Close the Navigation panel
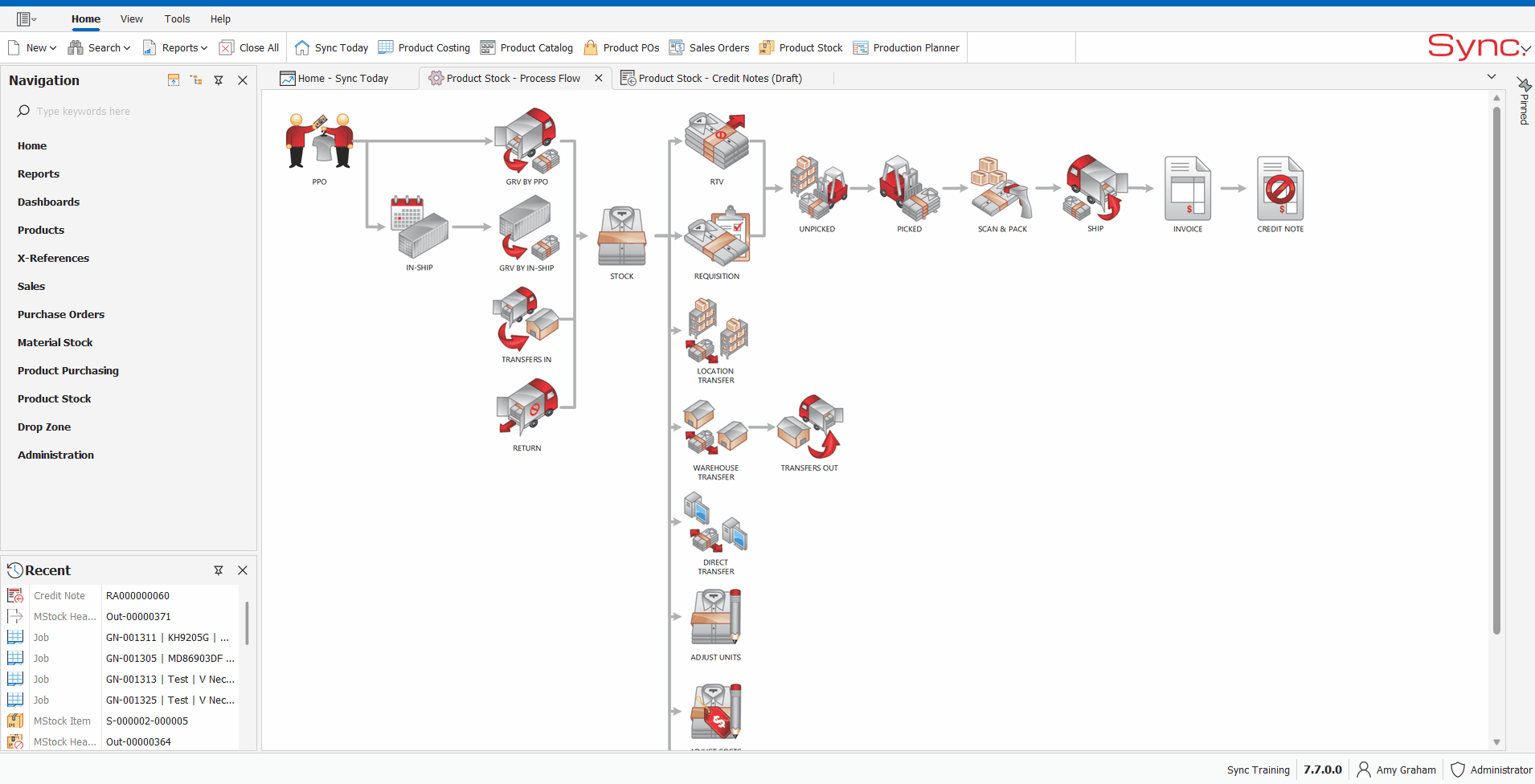Image resolution: width=1535 pixels, height=784 pixels. point(243,80)
